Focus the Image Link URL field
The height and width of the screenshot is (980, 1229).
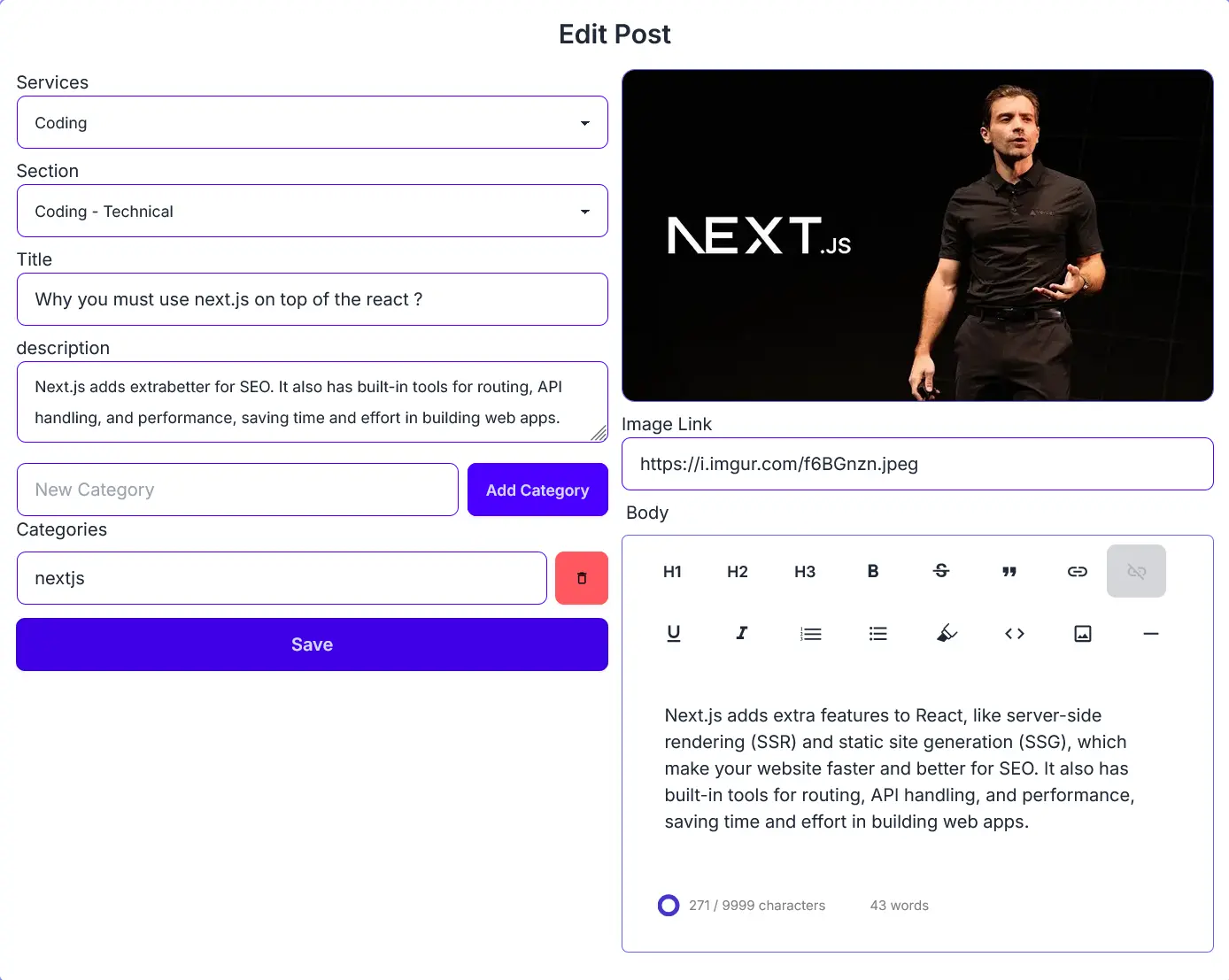tap(917, 464)
